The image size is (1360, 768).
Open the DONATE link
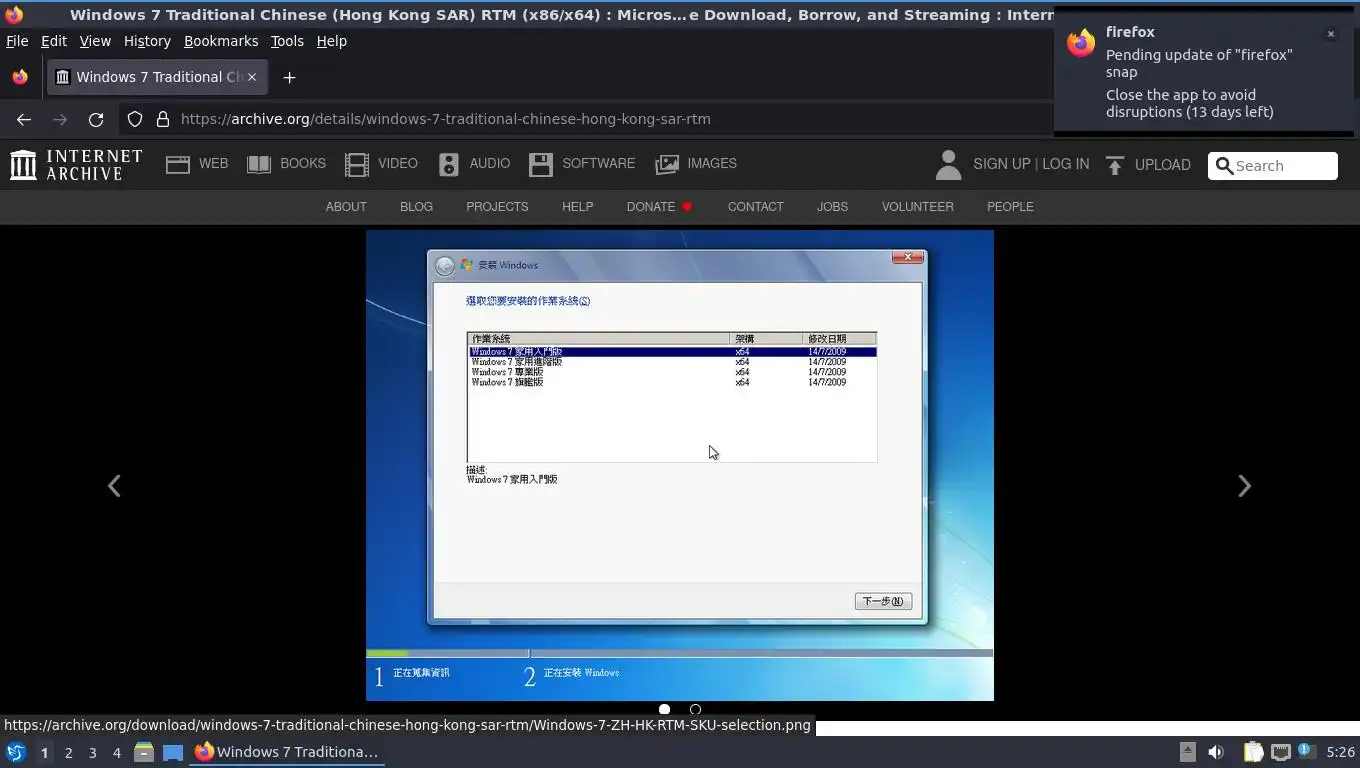click(x=659, y=207)
